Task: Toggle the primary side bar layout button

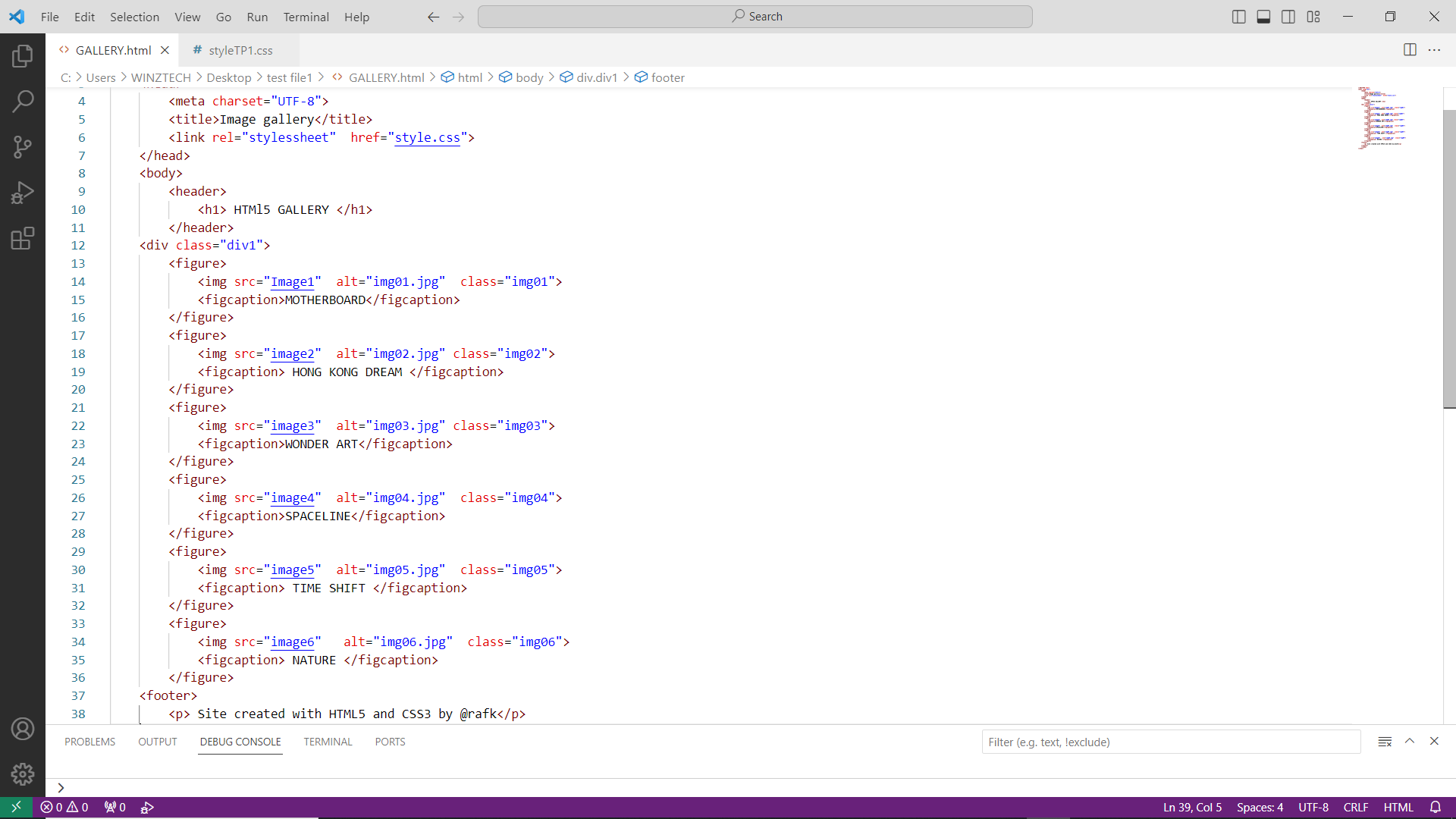Action: tap(1239, 17)
